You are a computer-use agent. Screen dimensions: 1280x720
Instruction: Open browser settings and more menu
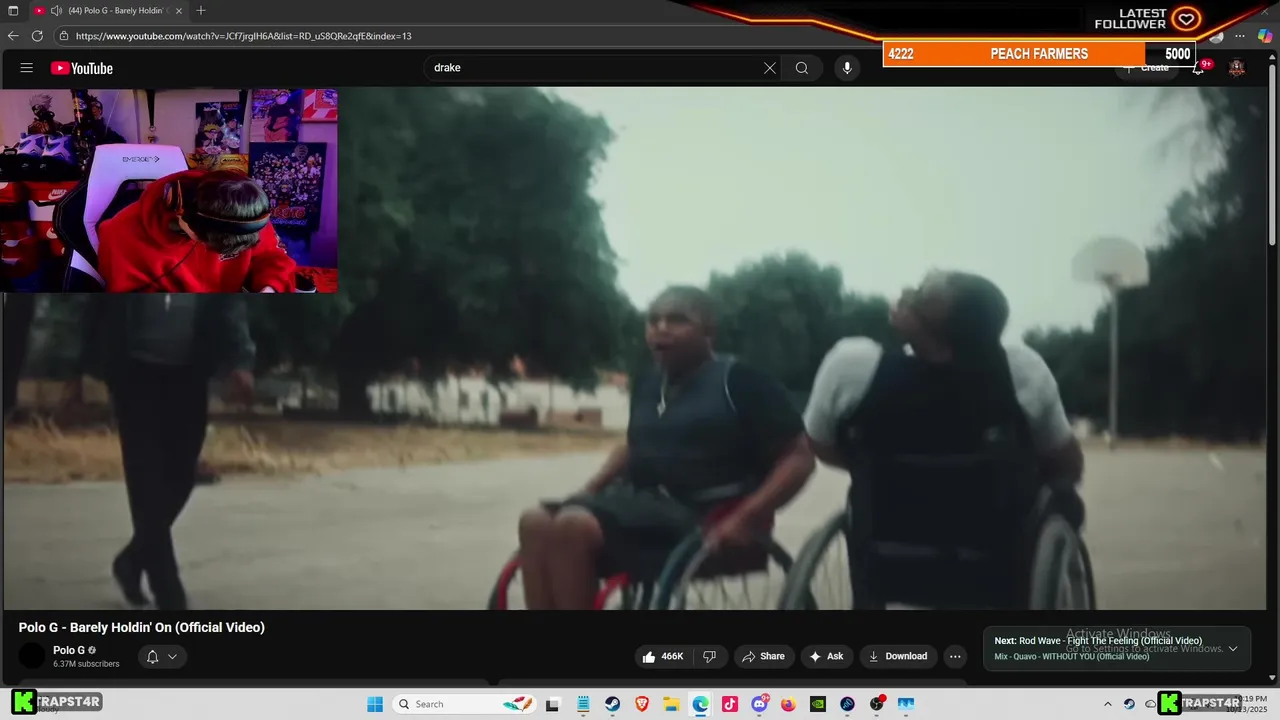pyautogui.click(x=1240, y=36)
